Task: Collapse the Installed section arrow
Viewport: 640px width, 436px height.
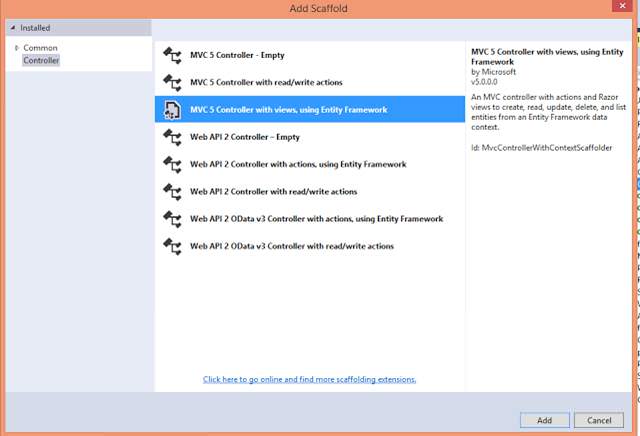Action: [13, 28]
